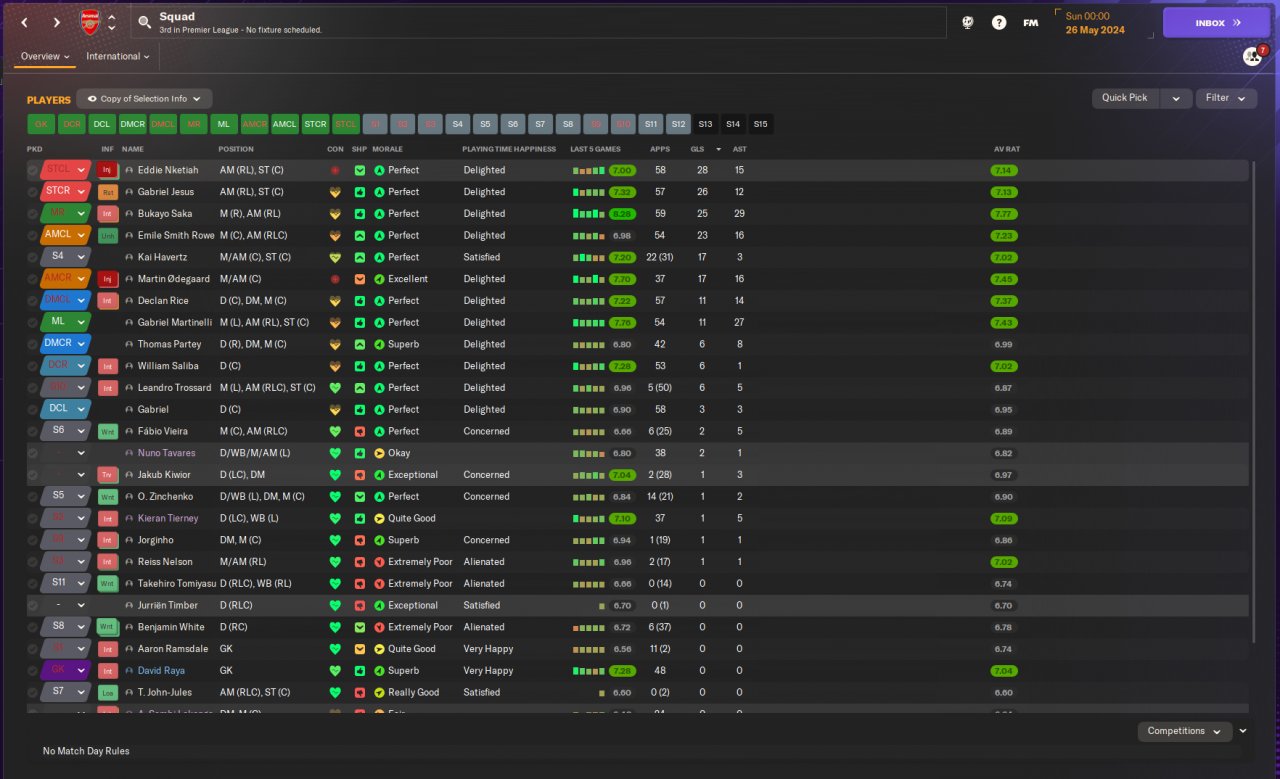
Task: Click Martin Ødegaard's Inj status icon
Action: 107,279
